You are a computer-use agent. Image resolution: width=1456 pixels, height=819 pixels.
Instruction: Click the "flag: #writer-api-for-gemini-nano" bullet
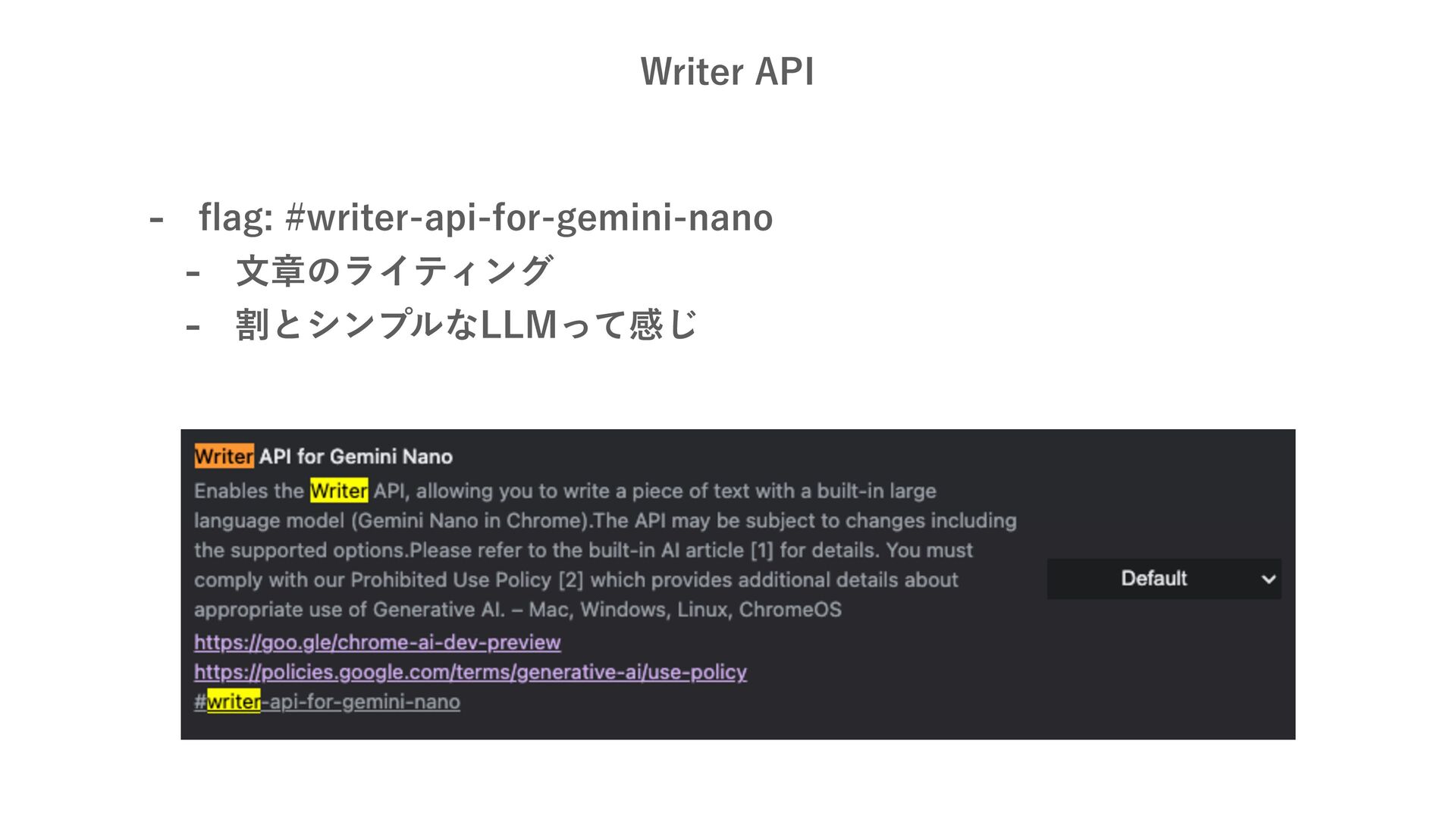[485, 218]
